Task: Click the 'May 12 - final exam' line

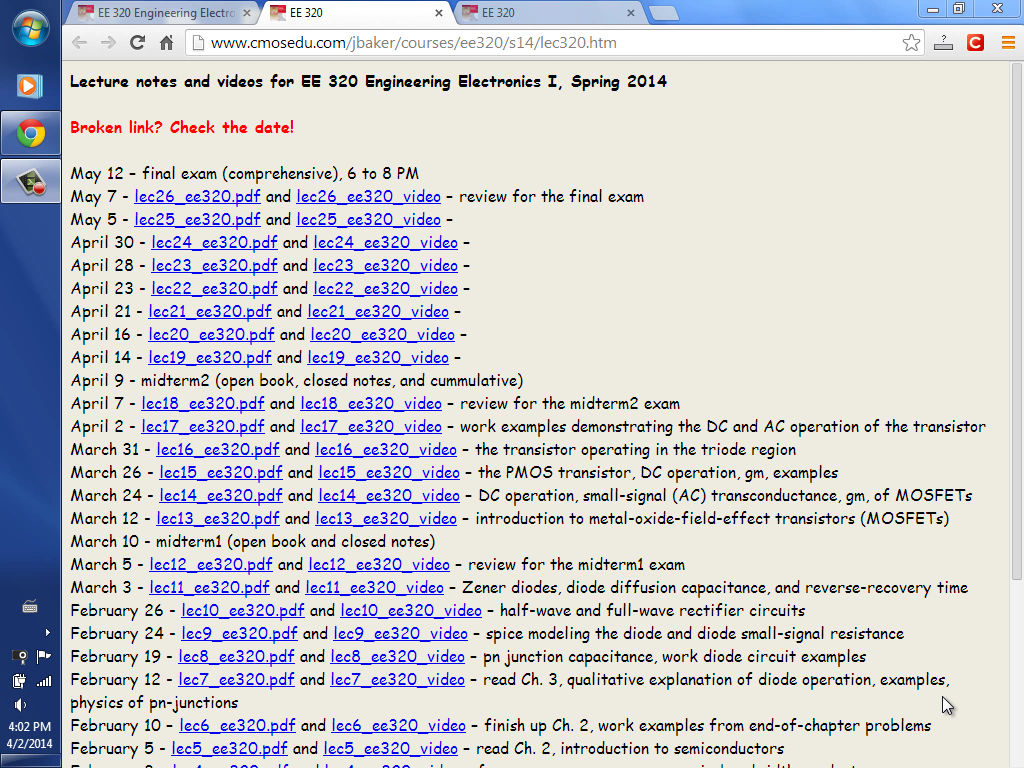Action: click(x=245, y=174)
